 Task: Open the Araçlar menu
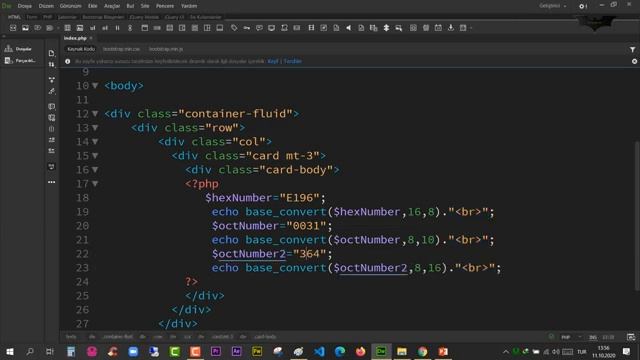112,6
